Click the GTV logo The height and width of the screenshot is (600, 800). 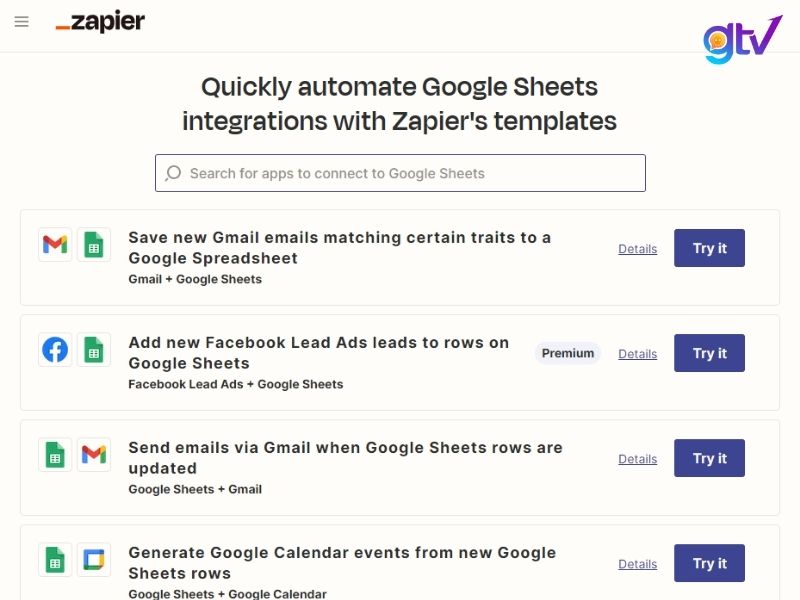click(x=742, y=38)
